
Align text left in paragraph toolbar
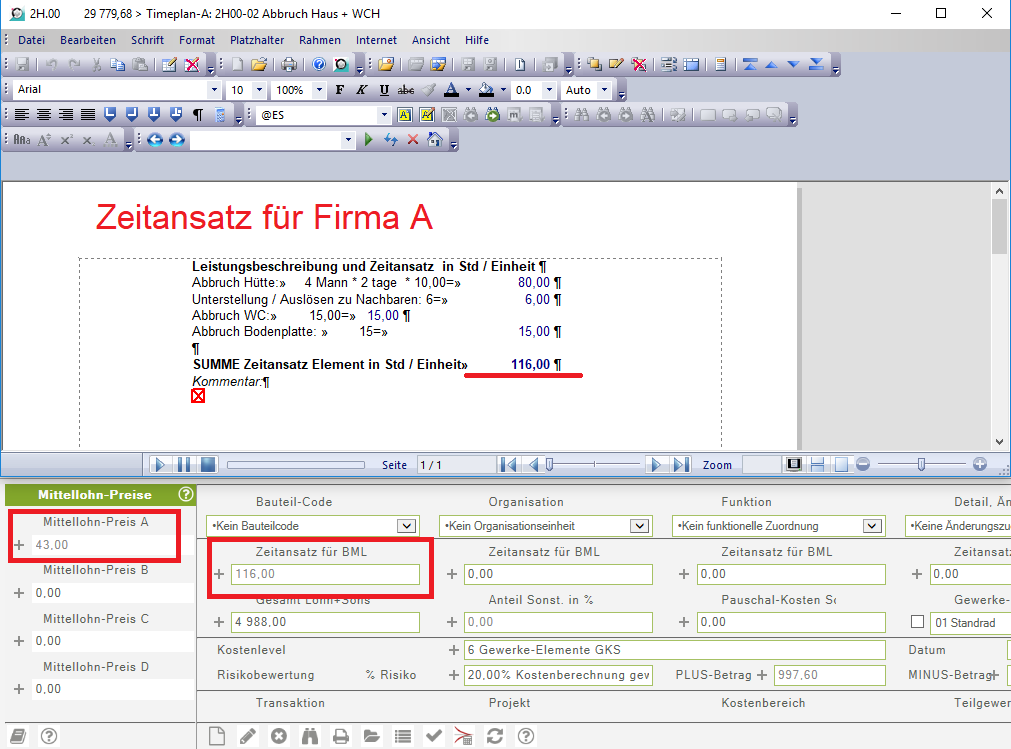[x=22, y=115]
